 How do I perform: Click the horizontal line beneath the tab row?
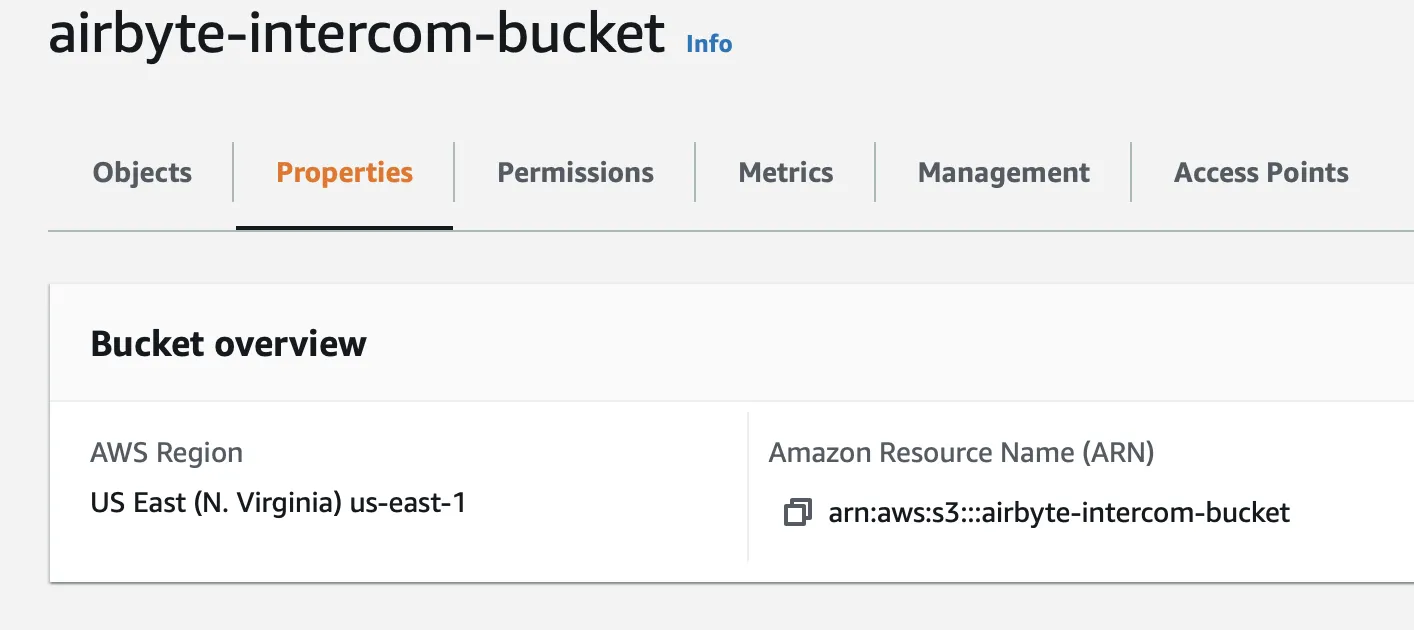click(x=731, y=231)
